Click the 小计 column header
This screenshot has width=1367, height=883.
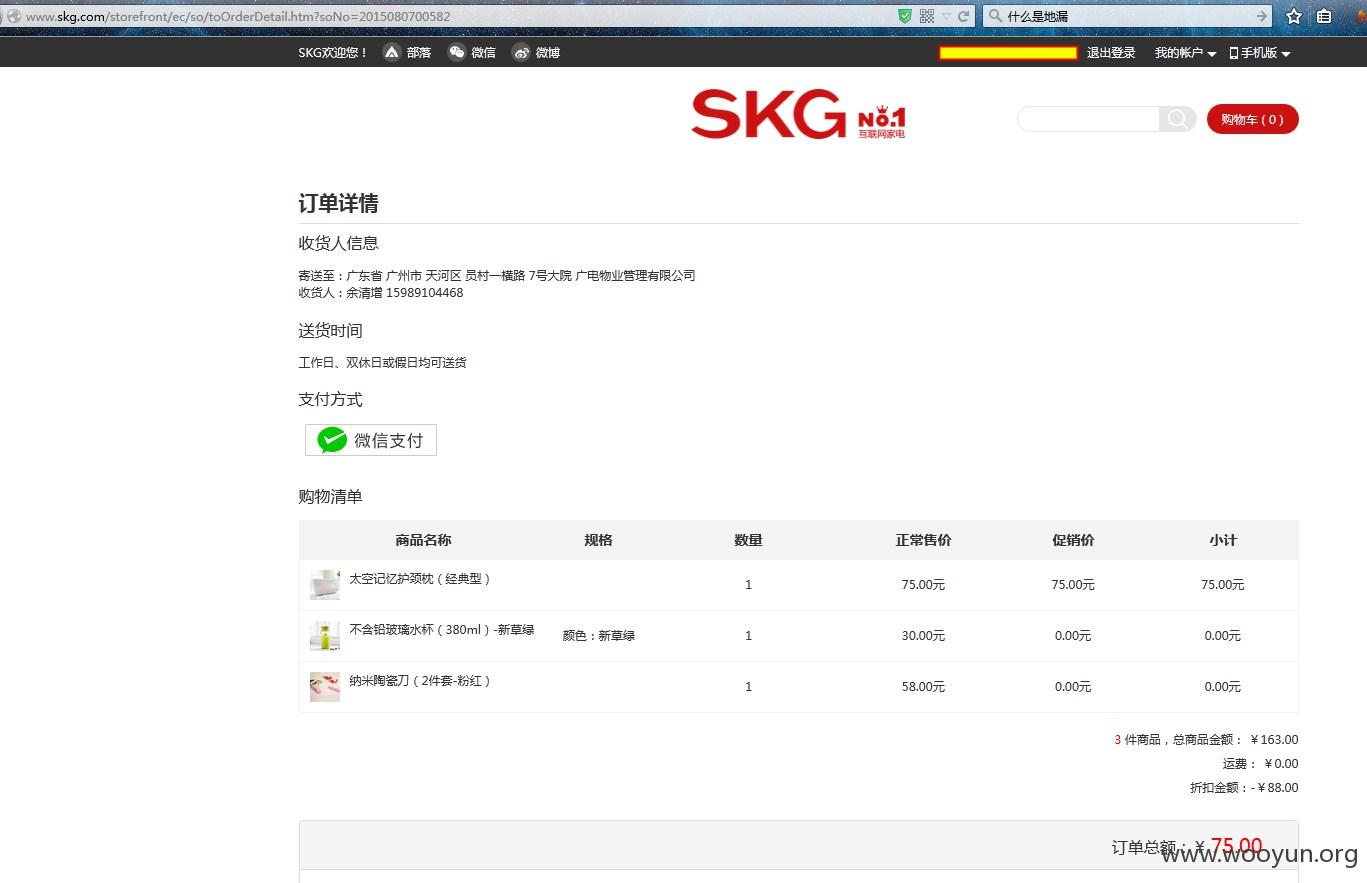click(1223, 540)
